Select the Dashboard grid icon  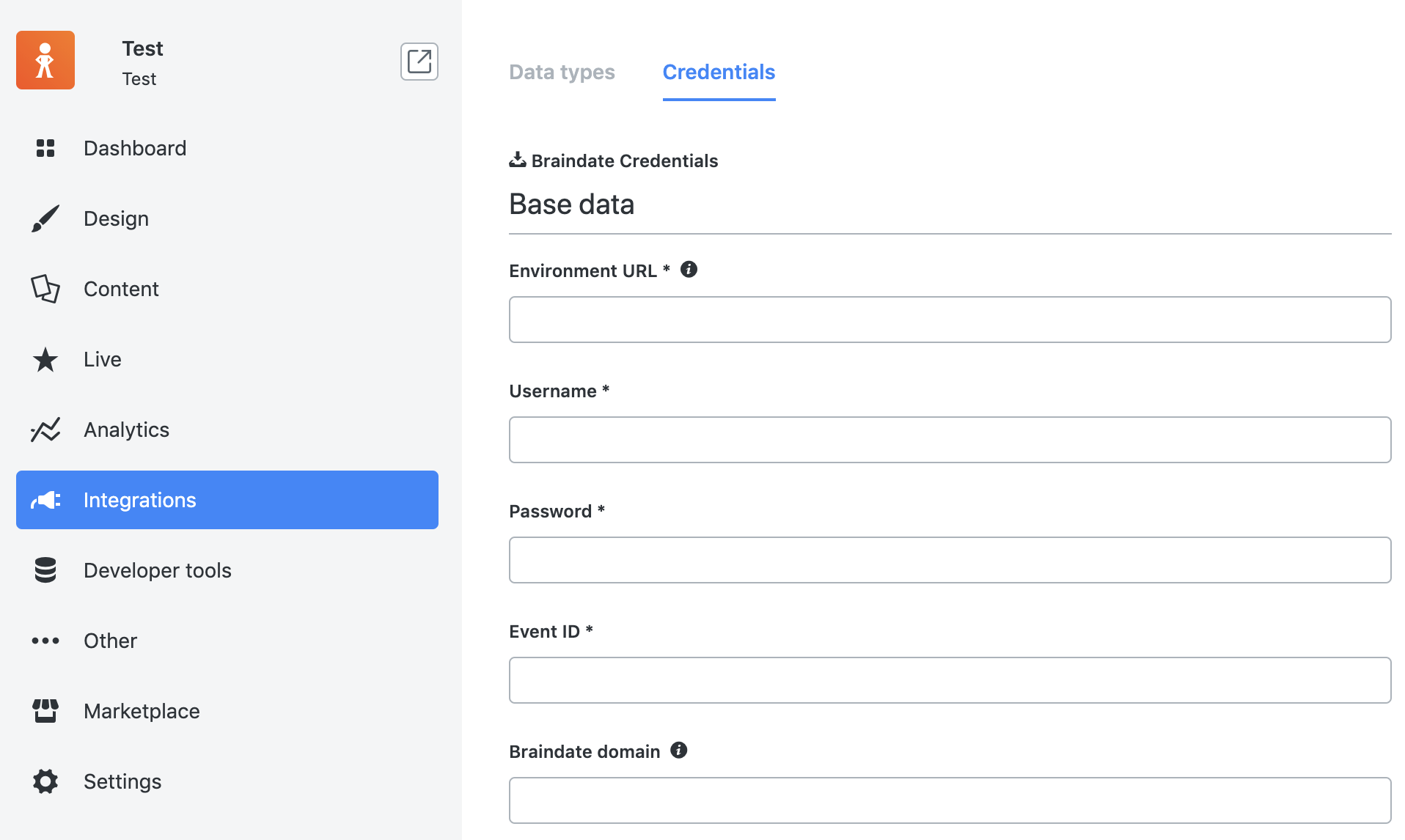45,148
